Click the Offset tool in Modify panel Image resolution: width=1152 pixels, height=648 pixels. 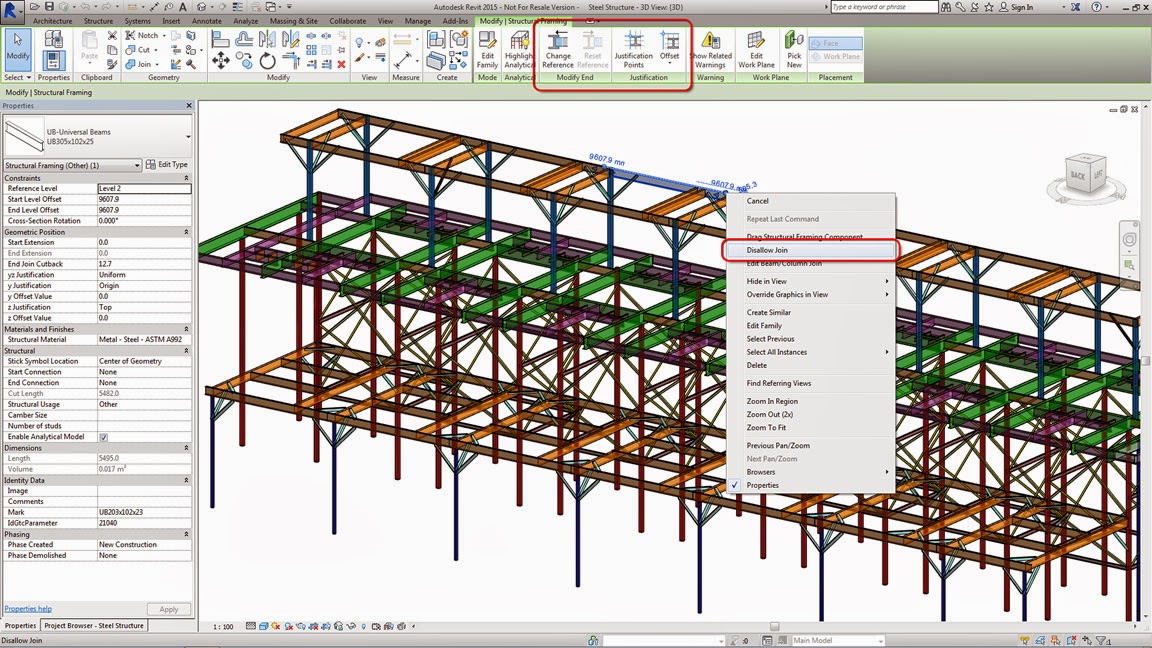point(243,38)
